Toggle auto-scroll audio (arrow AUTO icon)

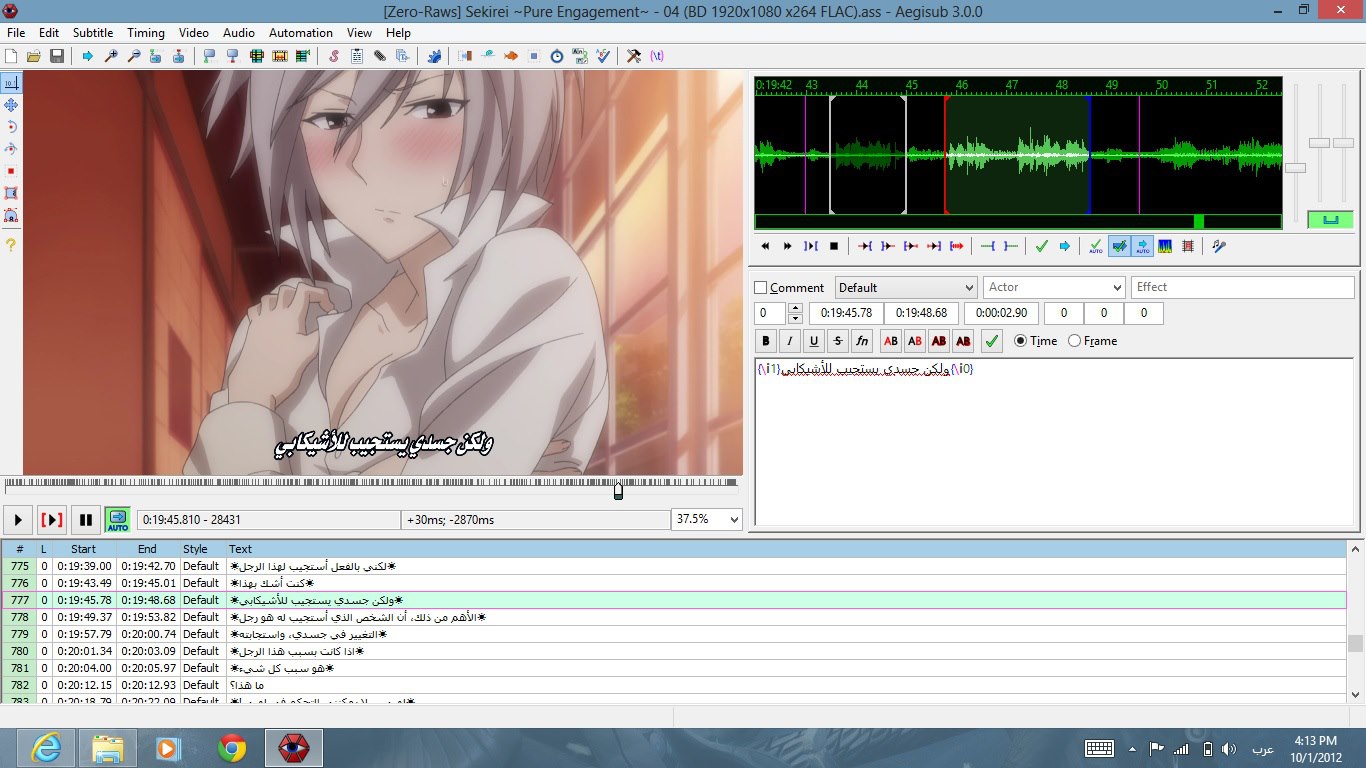point(1142,246)
